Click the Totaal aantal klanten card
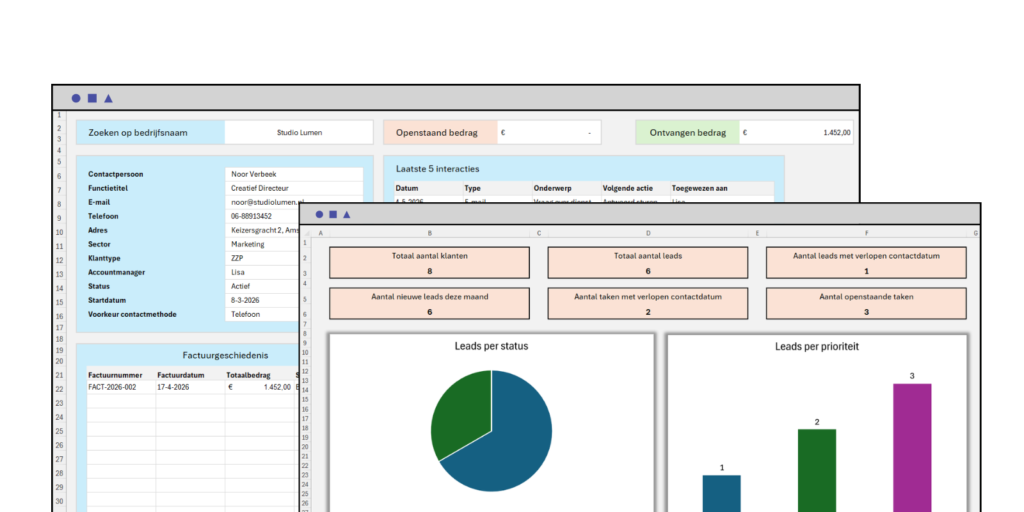The height and width of the screenshot is (512, 1024). coord(429,263)
